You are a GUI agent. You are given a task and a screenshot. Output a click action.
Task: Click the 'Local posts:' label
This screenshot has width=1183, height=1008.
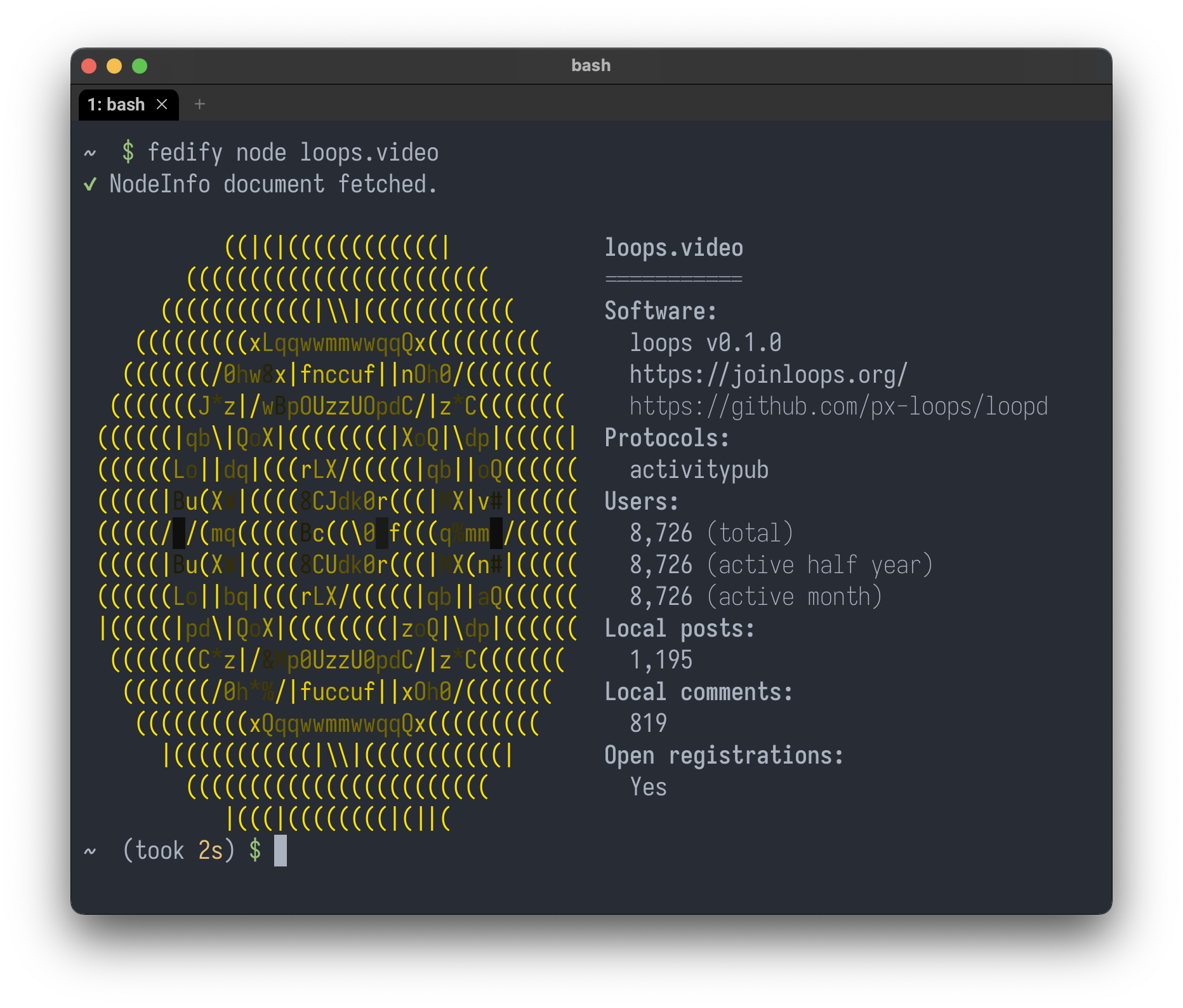click(x=680, y=629)
